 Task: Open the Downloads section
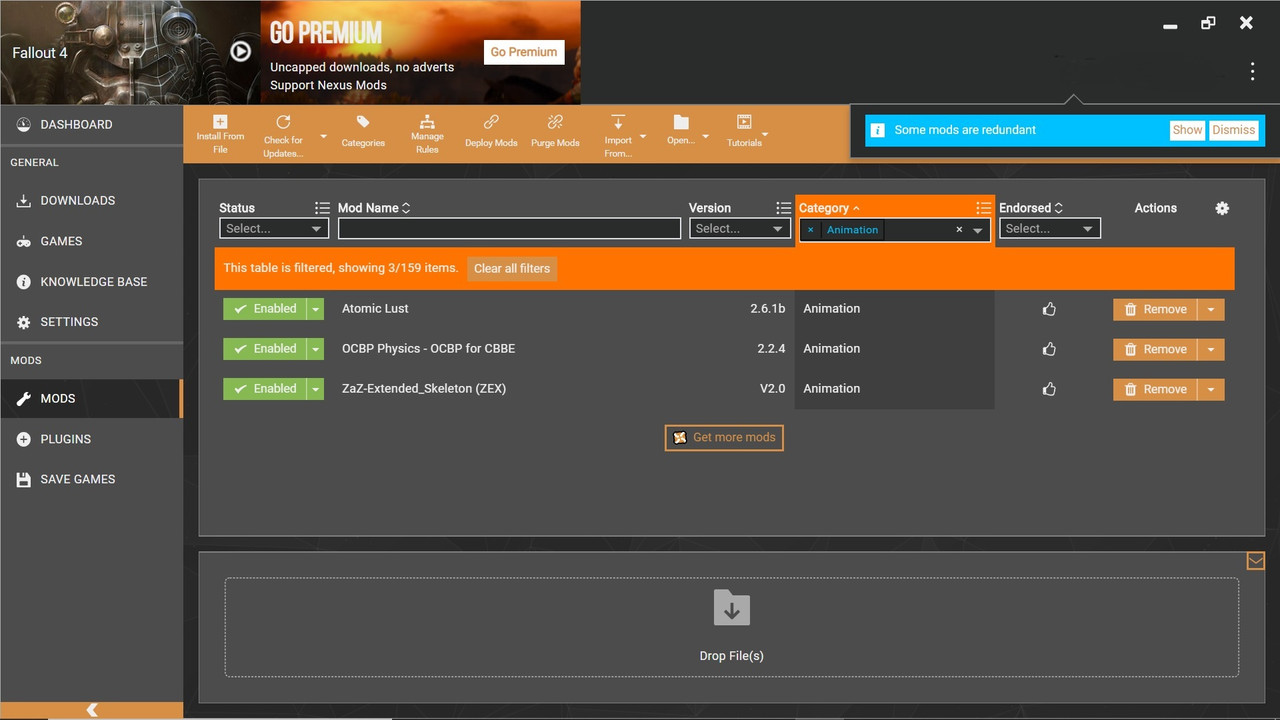coord(91,201)
